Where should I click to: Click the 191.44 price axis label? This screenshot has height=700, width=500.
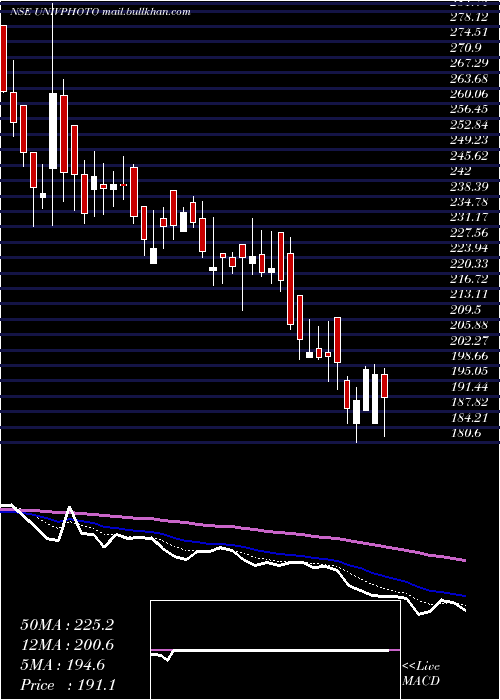[x=467, y=386]
